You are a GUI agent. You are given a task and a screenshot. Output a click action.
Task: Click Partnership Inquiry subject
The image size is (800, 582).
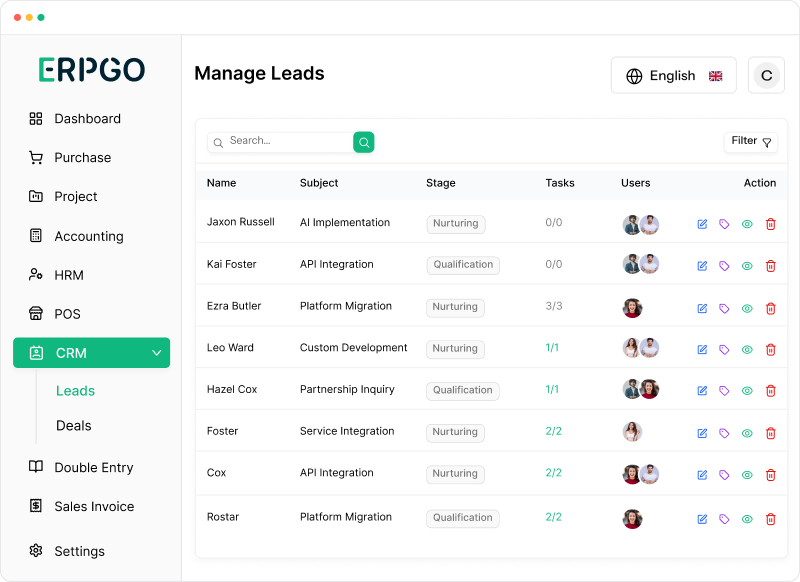click(x=347, y=390)
